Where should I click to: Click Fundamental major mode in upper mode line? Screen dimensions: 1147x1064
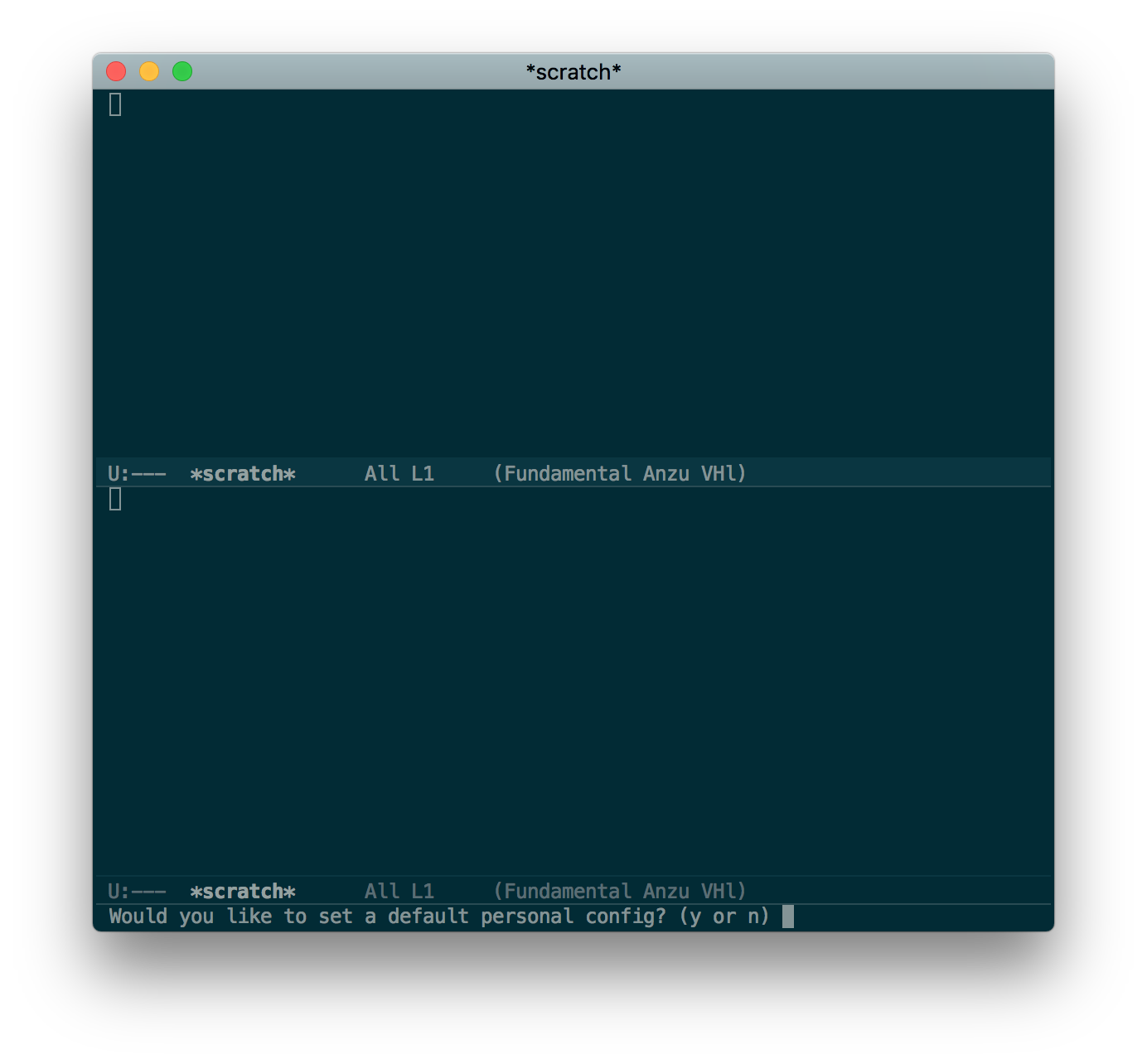(568, 474)
